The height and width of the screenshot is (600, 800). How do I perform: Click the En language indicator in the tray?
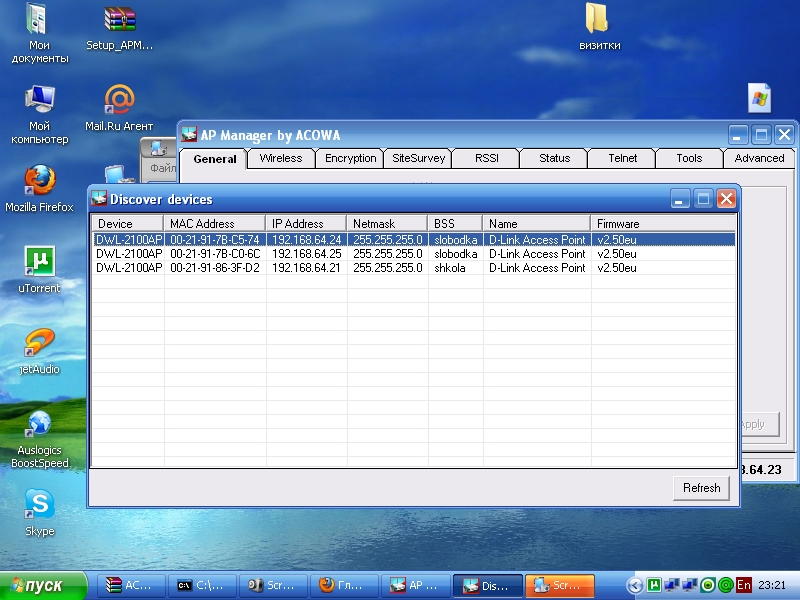coord(743,585)
